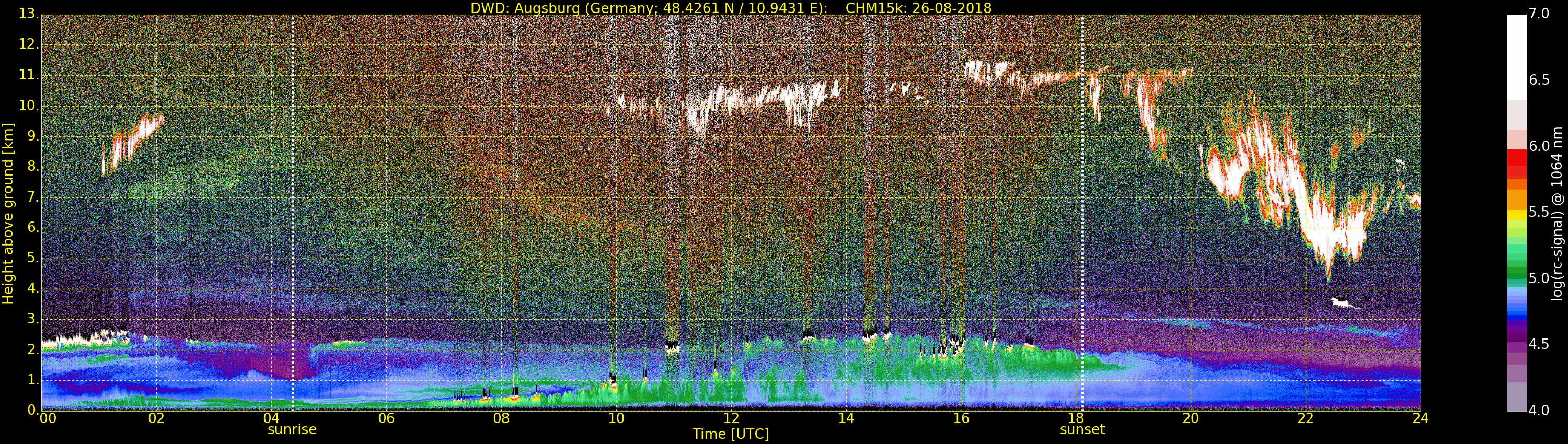Click the white top section of the colorbar

pyautogui.click(x=1516, y=58)
